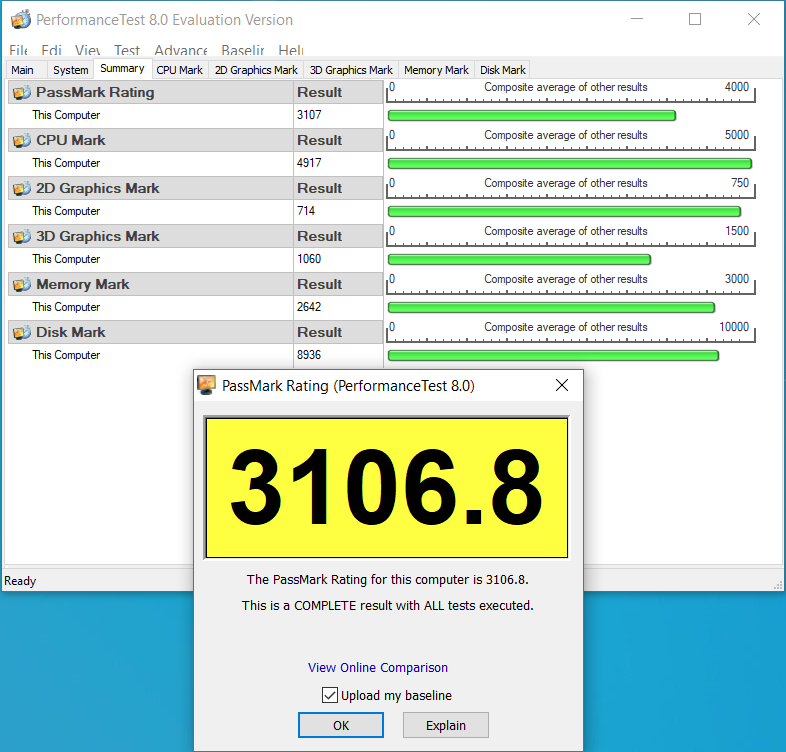The height and width of the screenshot is (752, 786).
Task: Minimize the PerformanceTest window
Action: click(x=637, y=19)
